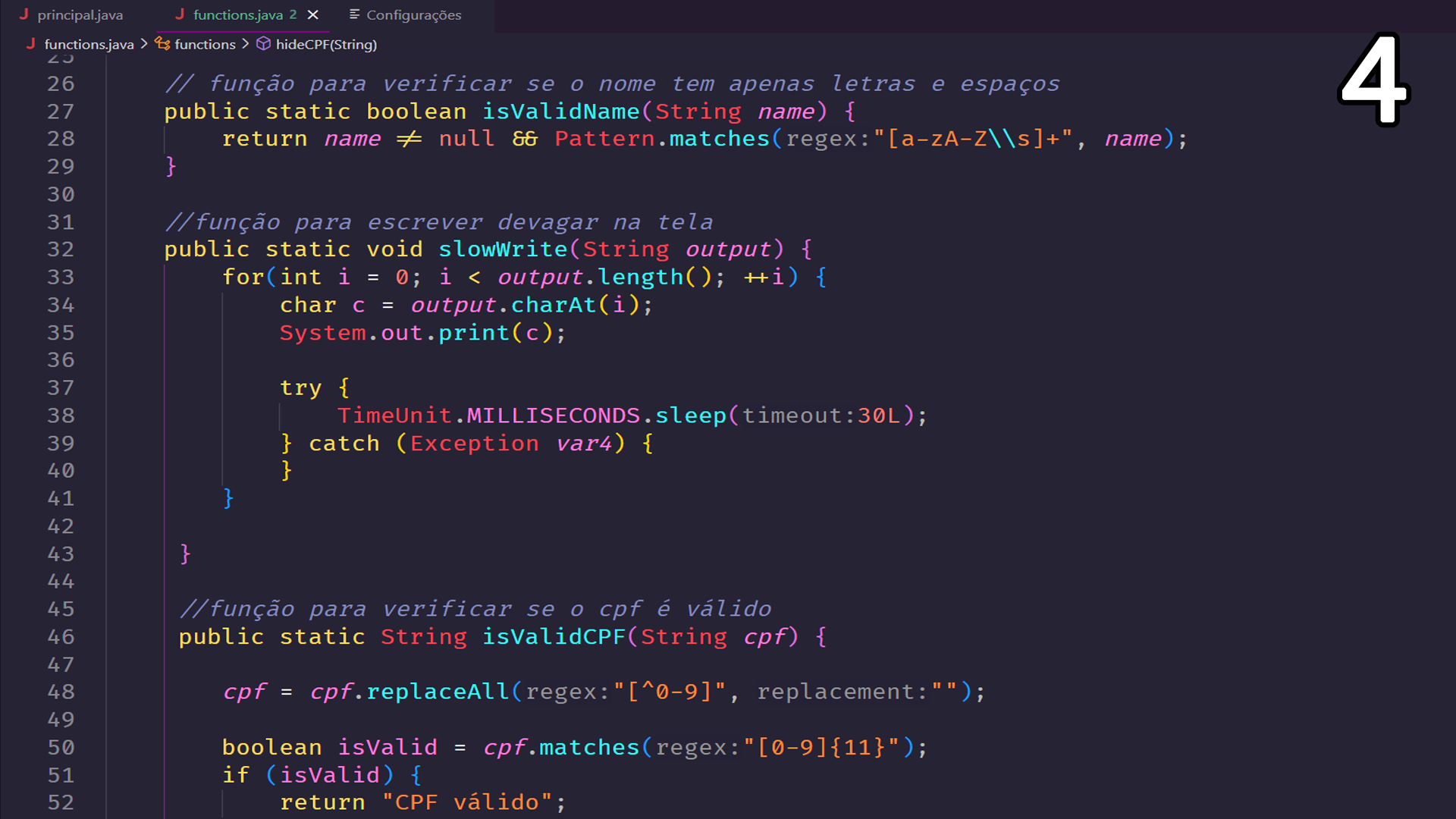Click Pattern in the return statement
The height and width of the screenshot is (819, 1456).
[x=604, y=139]
